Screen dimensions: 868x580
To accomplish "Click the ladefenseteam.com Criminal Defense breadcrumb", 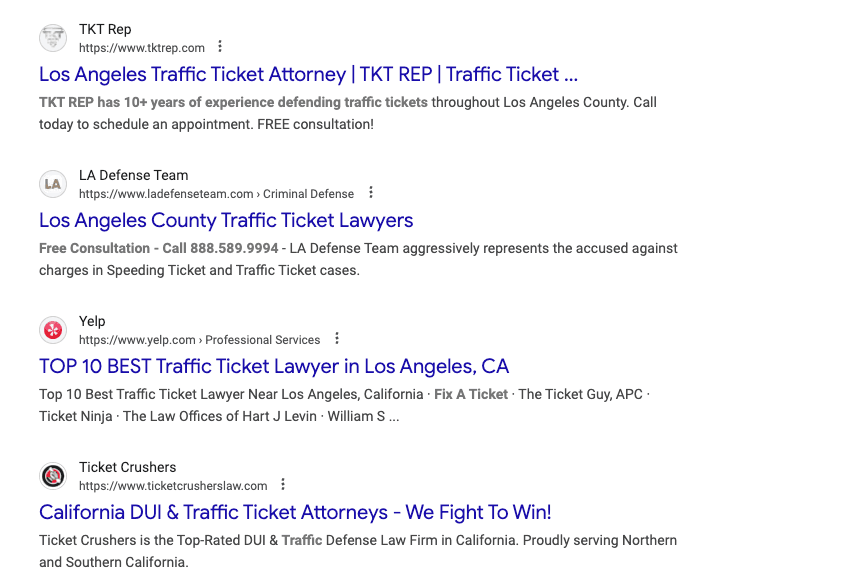I will 216,194.
